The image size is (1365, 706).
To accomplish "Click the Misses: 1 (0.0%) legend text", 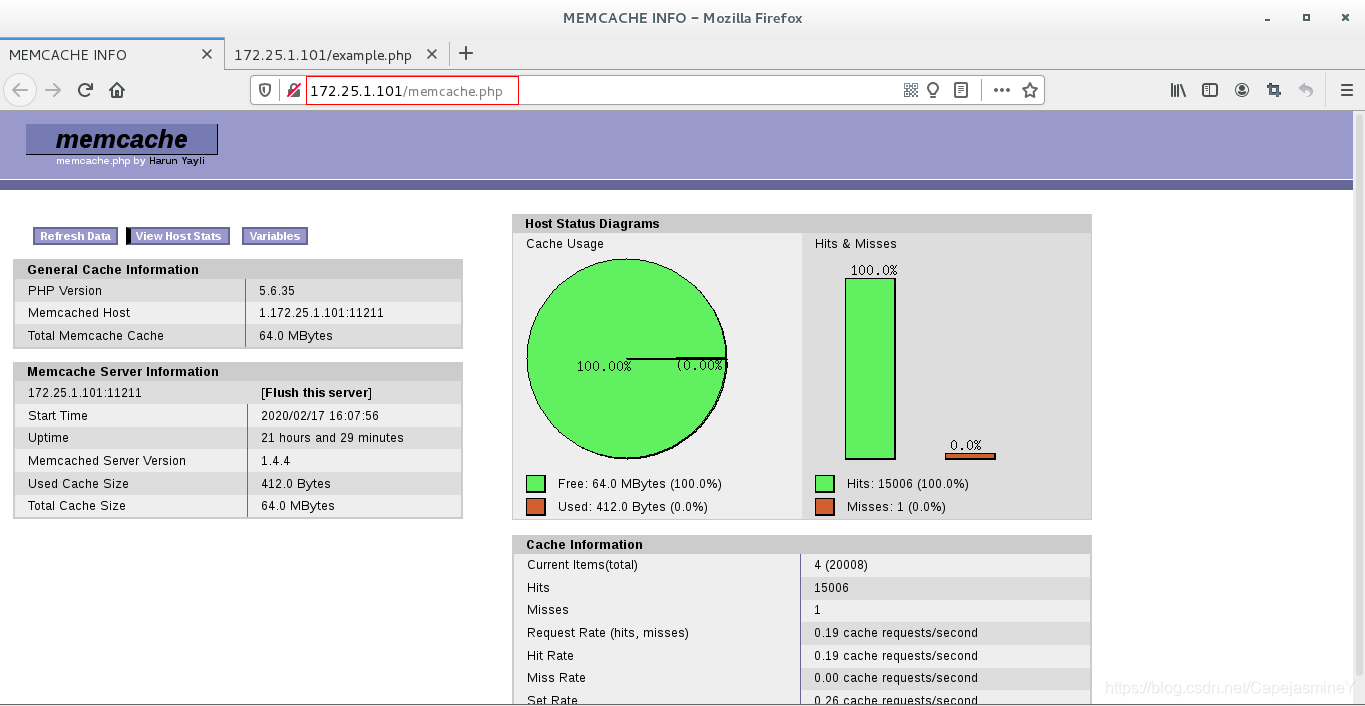I will click(896, 507).
